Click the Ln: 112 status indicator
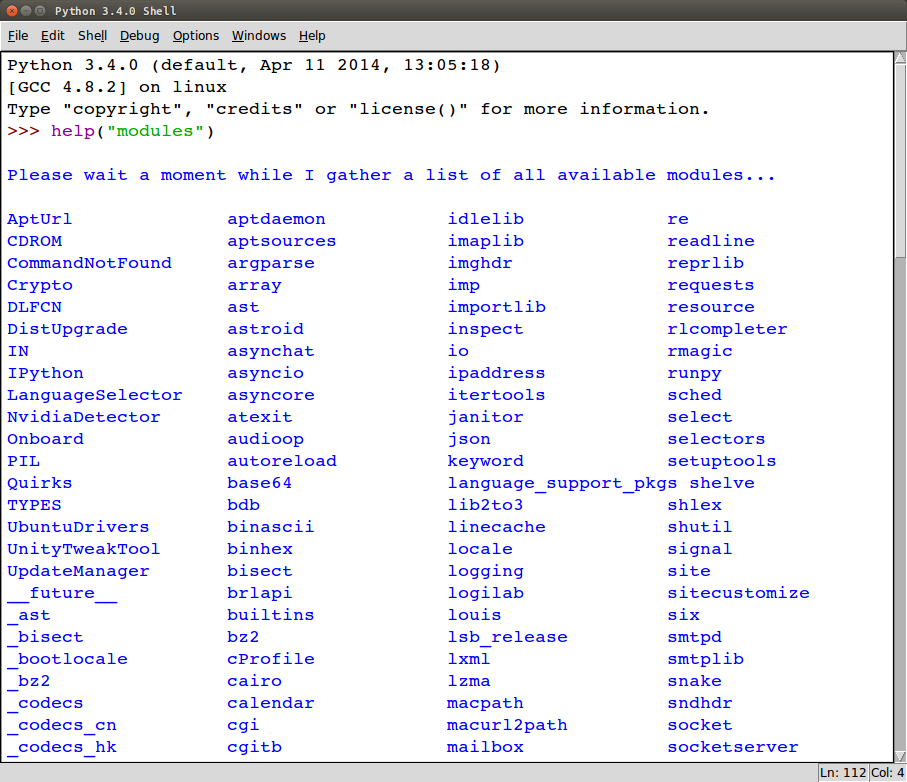The height and width of the screenshot is (782, 907). coord(843,773)
